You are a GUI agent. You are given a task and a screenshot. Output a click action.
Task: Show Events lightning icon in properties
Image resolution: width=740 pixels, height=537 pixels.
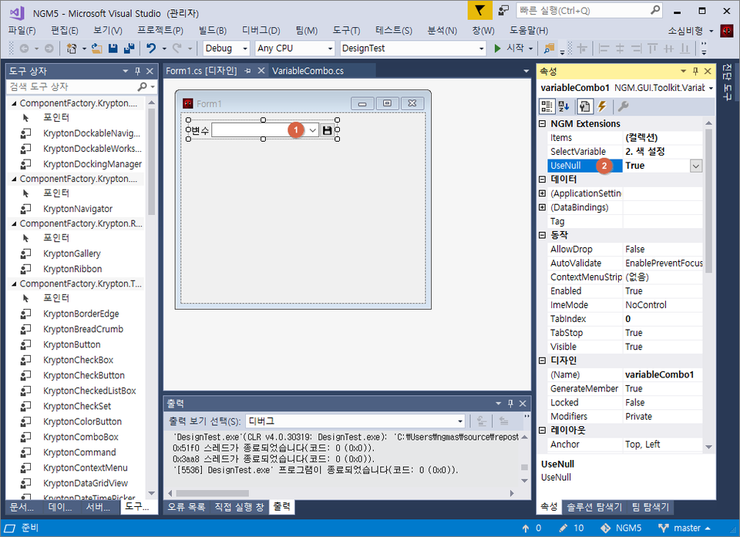click(x=602, y=107)
